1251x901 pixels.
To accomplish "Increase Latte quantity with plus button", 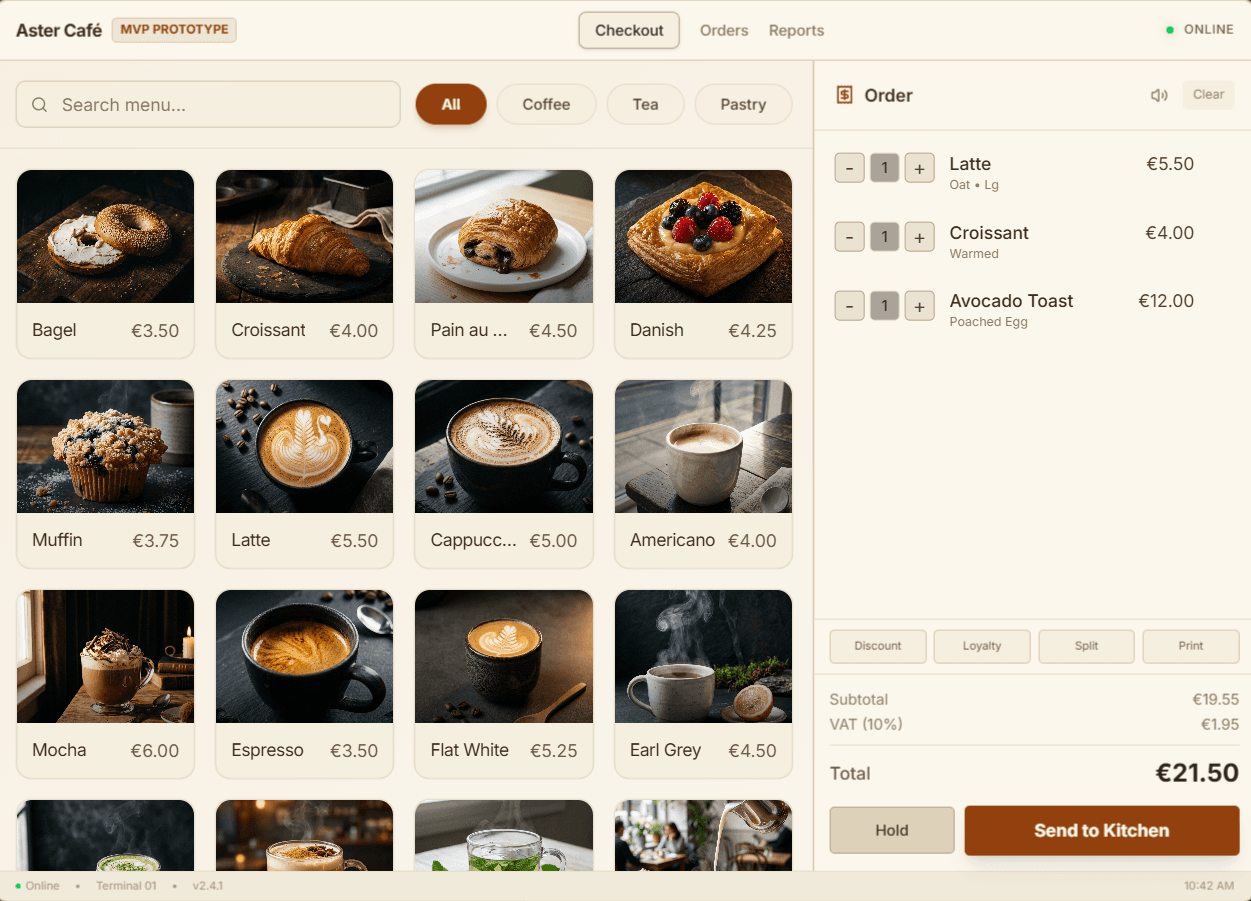I will click(919, 168).
